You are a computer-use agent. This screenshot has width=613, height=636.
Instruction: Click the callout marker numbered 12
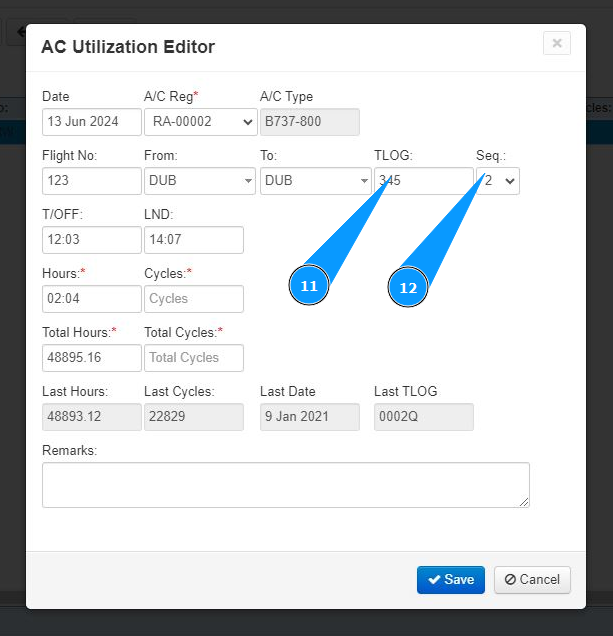408,287
